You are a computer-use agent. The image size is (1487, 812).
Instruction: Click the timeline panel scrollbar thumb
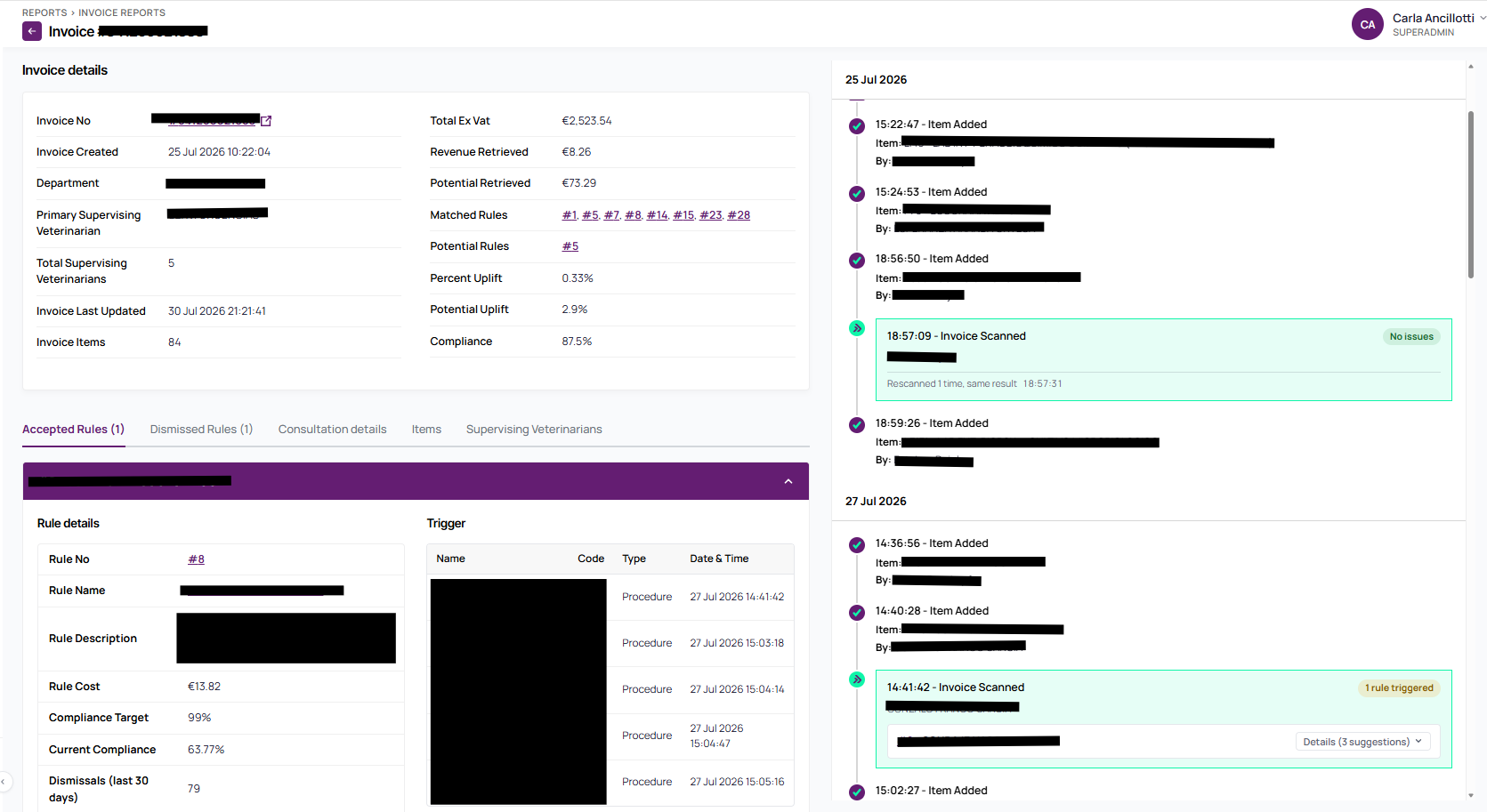coord(1471,194)
